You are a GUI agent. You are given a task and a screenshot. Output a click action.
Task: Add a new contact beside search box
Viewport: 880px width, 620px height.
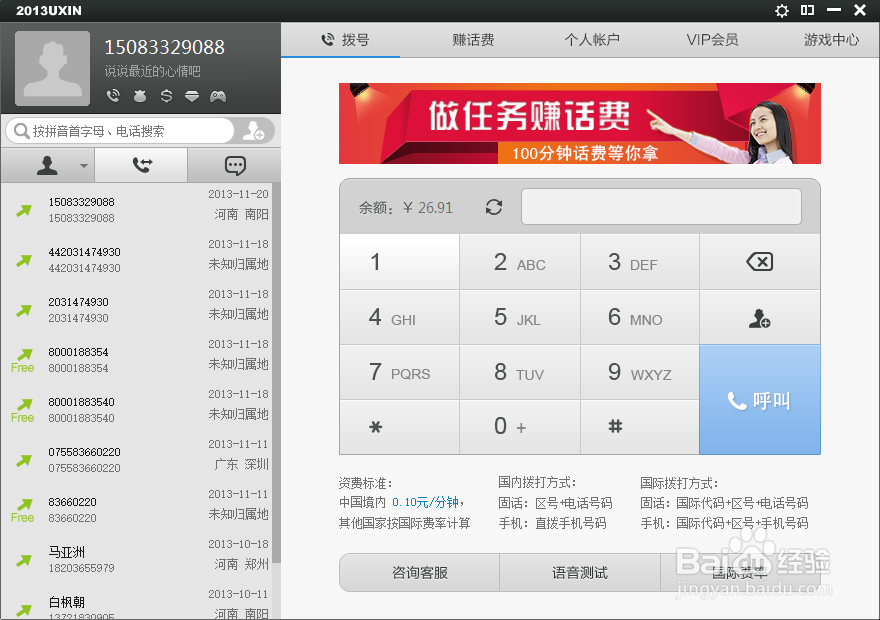pos(254,131)
